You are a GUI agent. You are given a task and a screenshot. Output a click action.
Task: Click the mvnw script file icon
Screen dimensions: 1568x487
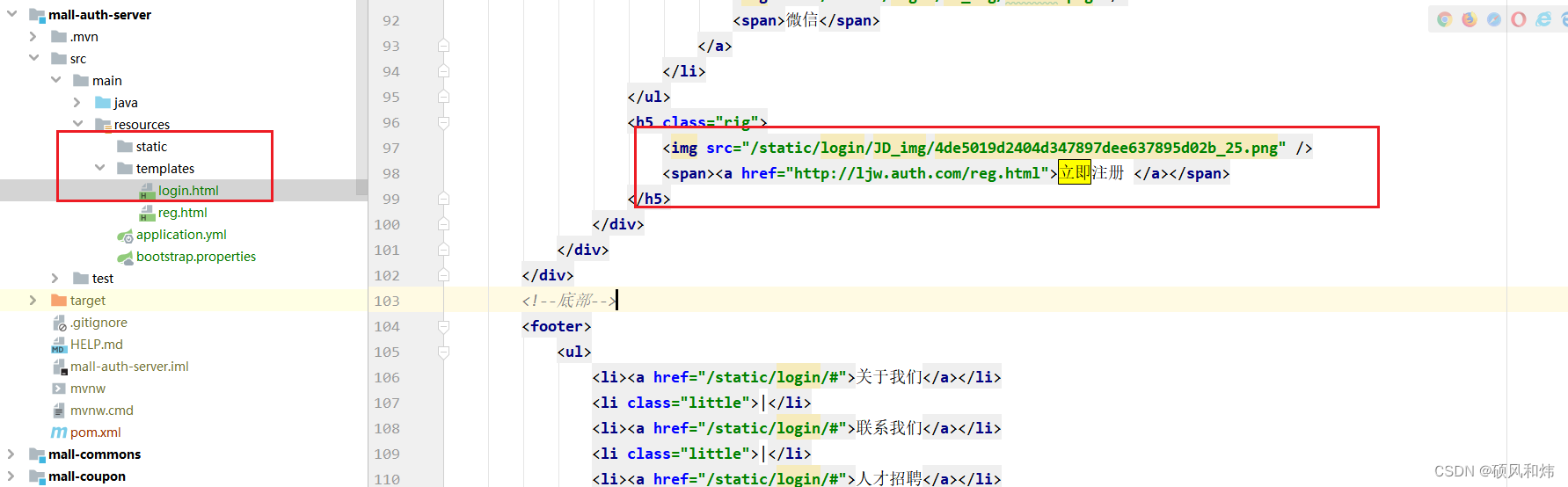59,389
